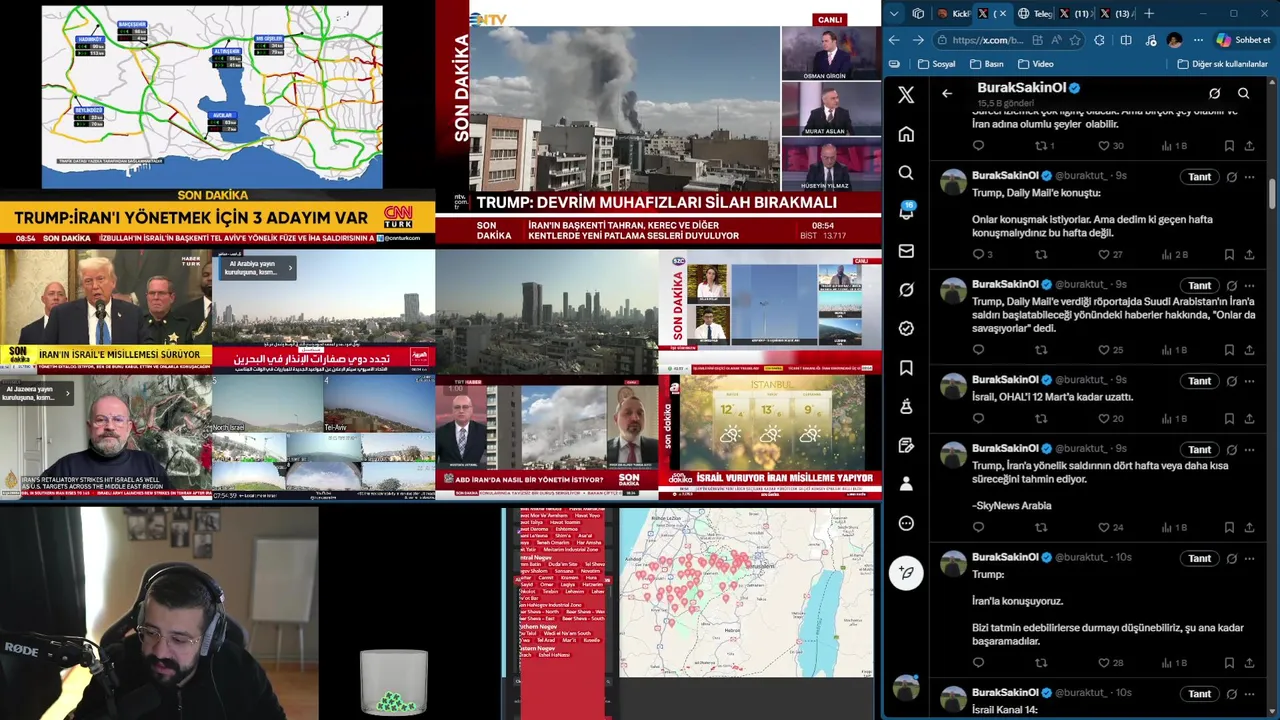The width and height of the screenshot is (1280, 720).
Task: Open Explore search in X sidebar
Action: [906, 173]
